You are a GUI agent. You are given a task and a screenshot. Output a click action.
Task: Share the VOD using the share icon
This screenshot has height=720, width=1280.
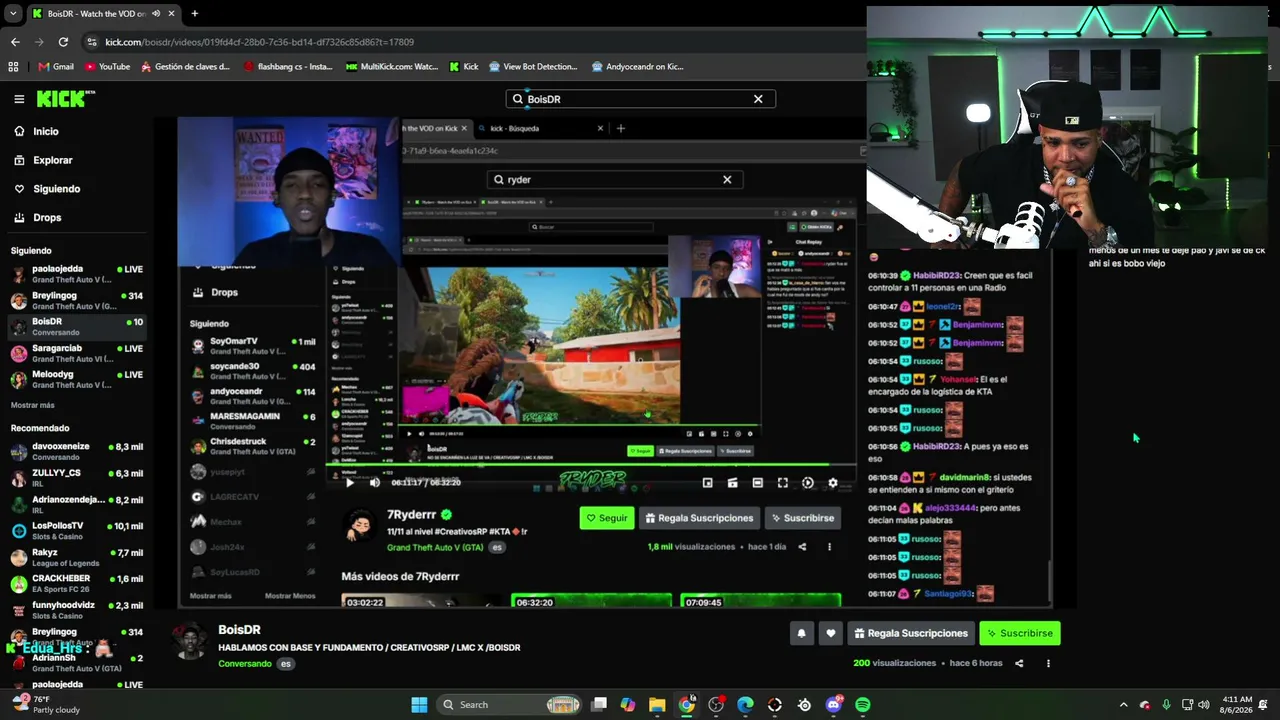coord(1019,663)
